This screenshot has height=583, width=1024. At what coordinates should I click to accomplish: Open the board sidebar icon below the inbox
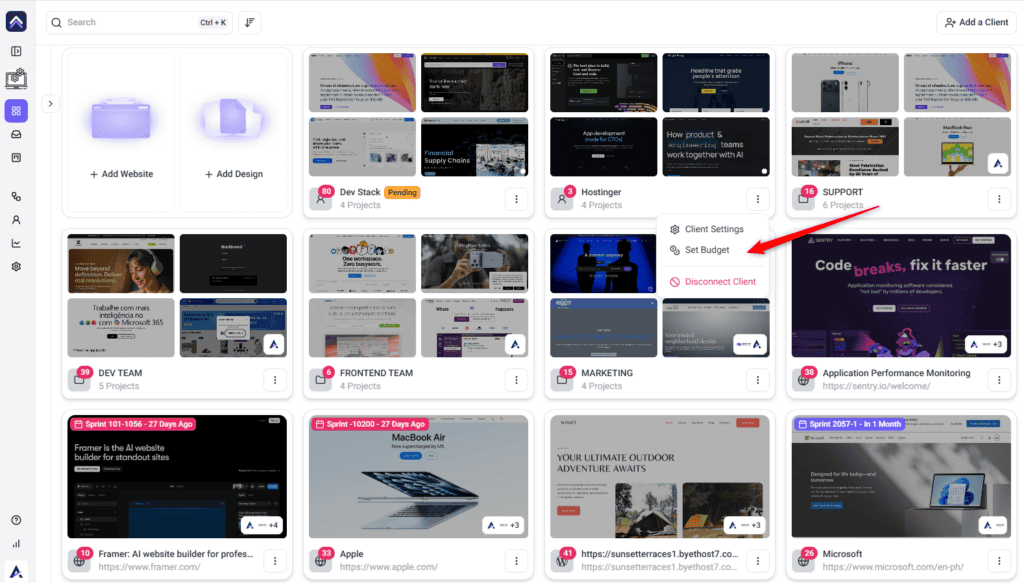point(16,157)
